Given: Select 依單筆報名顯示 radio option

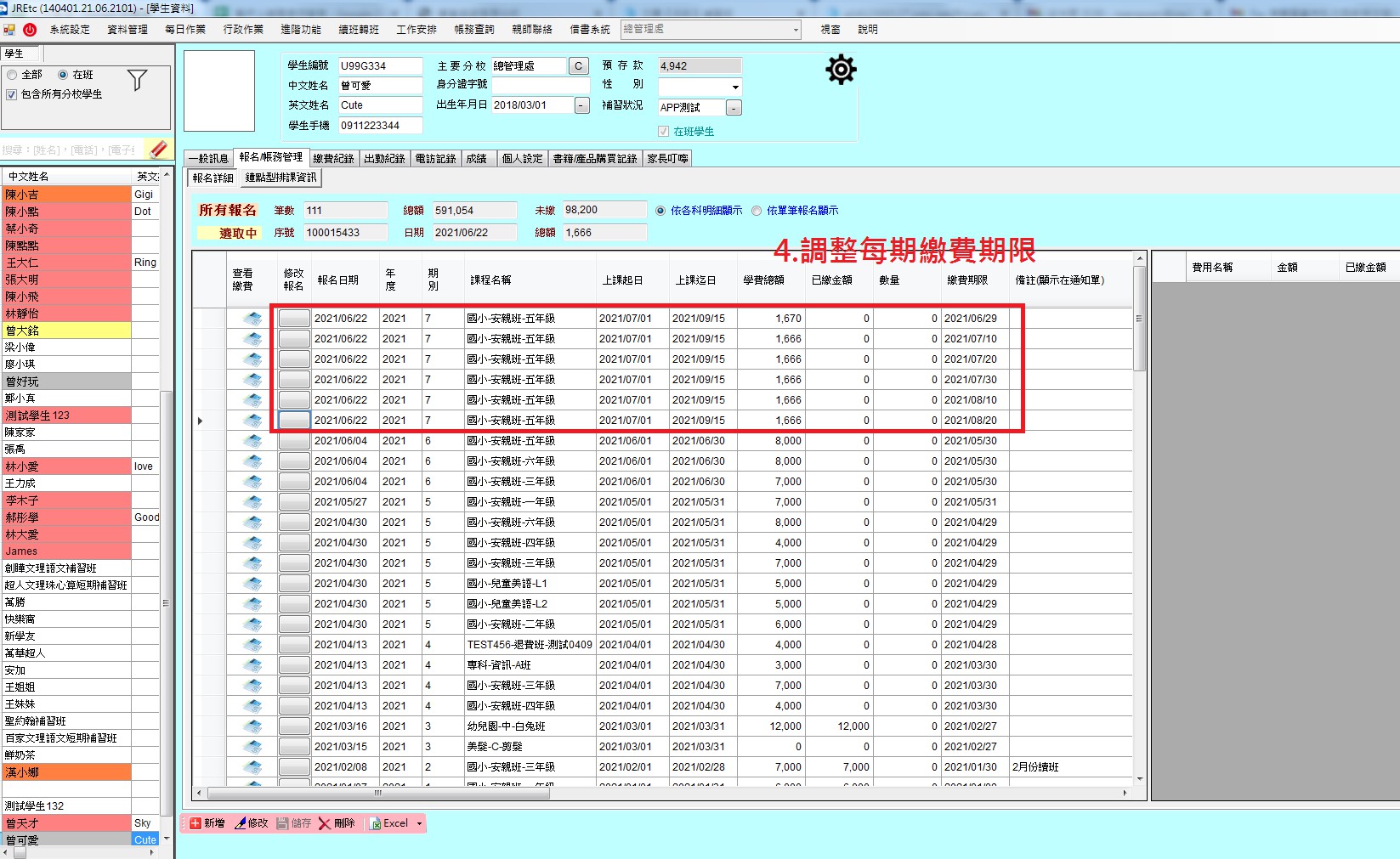Looking at the screenshot, I should [x=757, y=211].
